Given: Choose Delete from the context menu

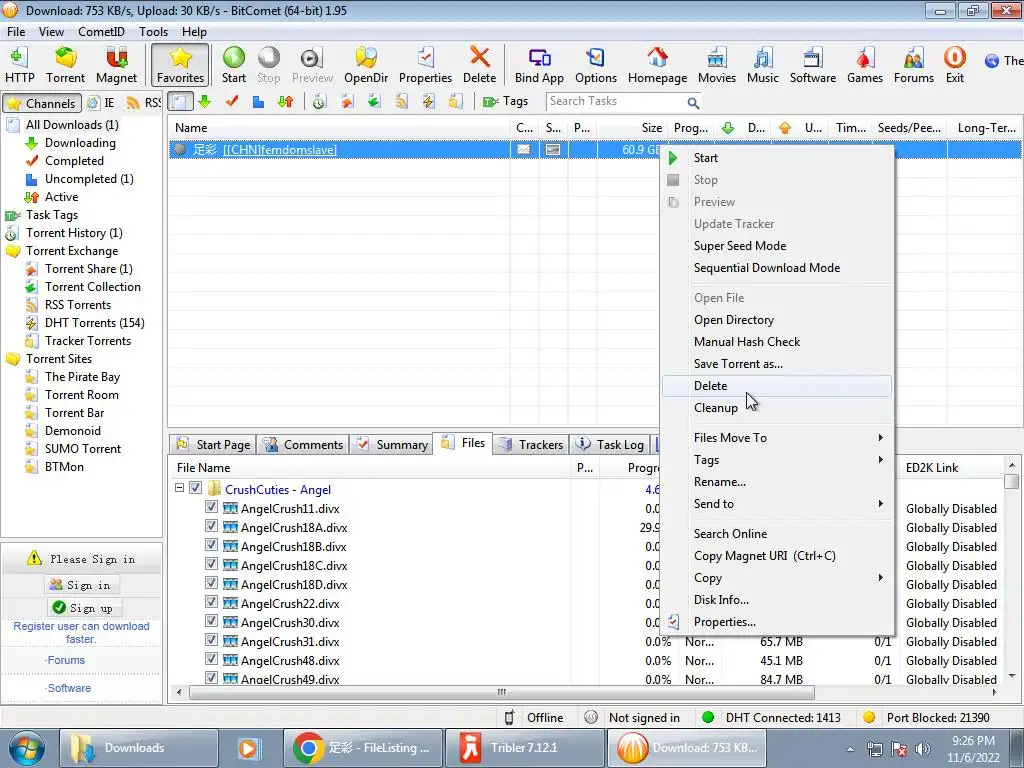Looking at the screenshot, I should click(x=776, y=386).
